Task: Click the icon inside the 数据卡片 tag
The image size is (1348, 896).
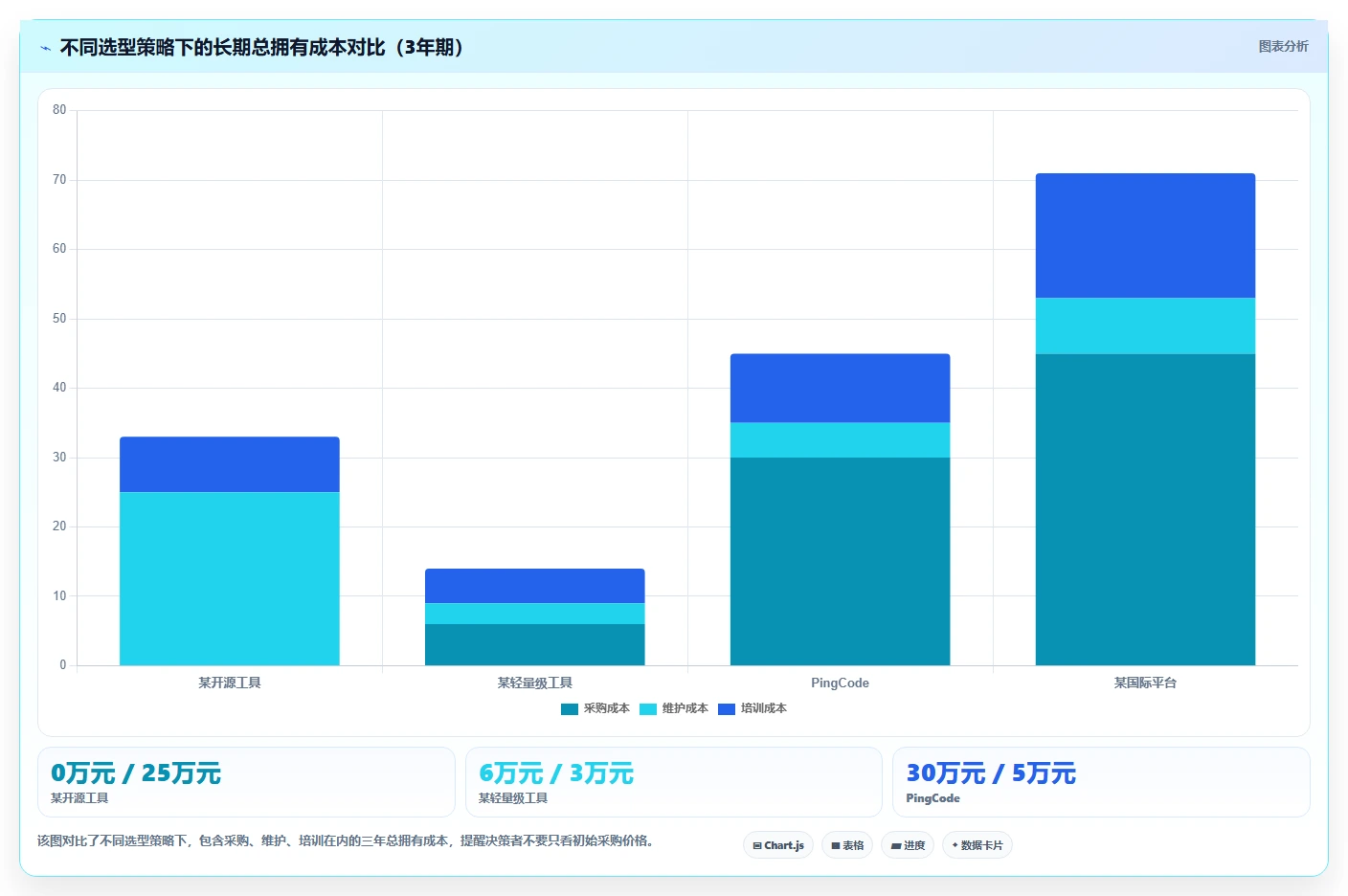Action: [x=955, y=846]
